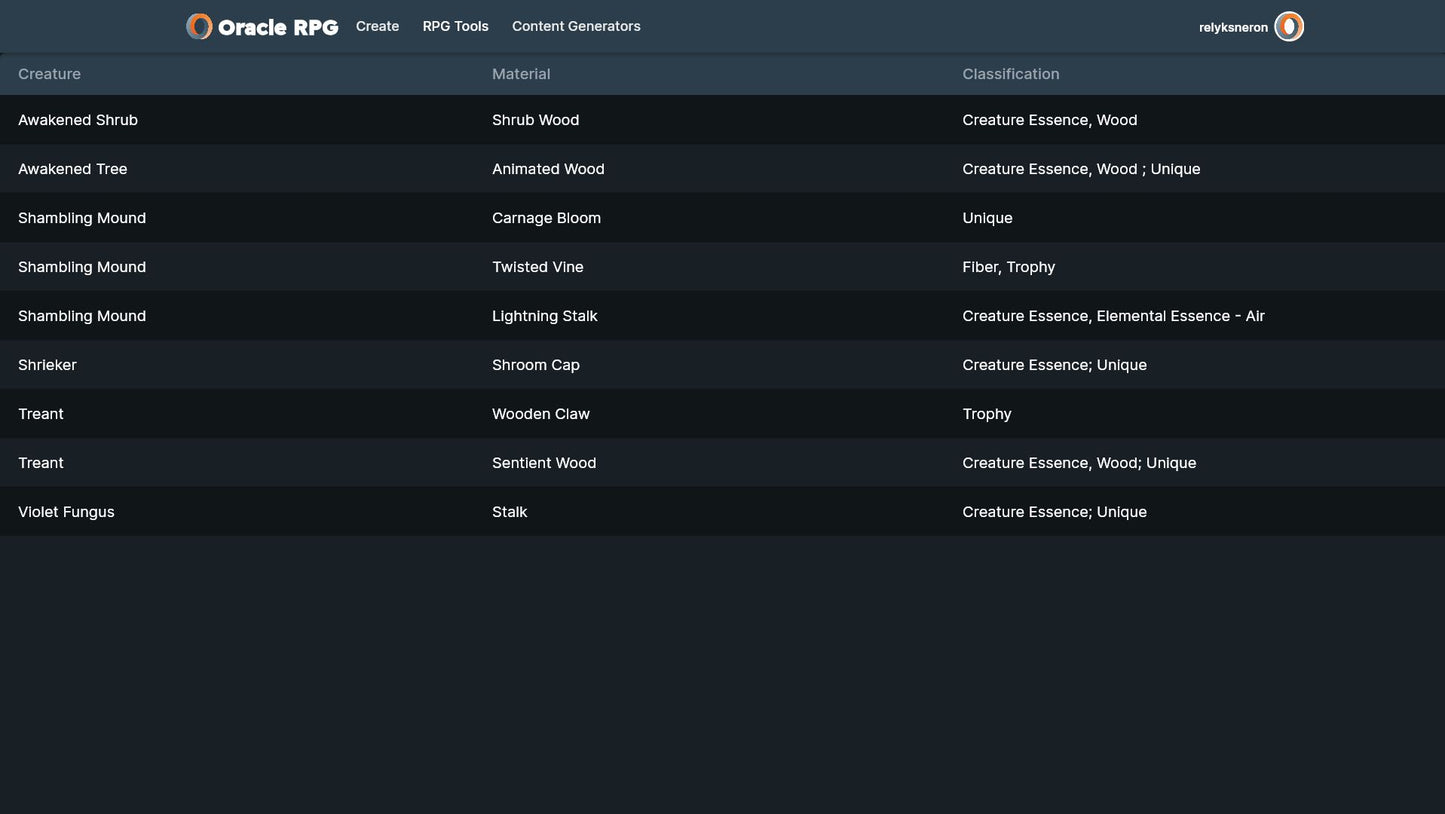Sort by the Material column header
This screenshot has width=1445, height=814.
tap(521, 74)
